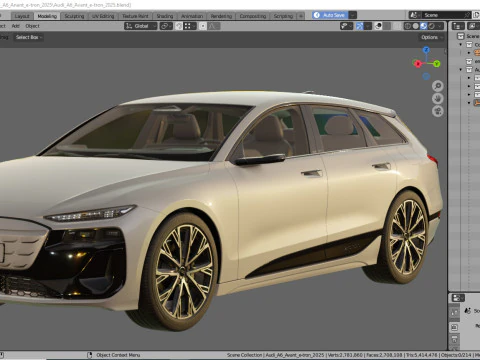Screen dimensions: 480x360
Task: Switch to rendered viewport shading
Action: pyautogui.click(x=432, y=26)
